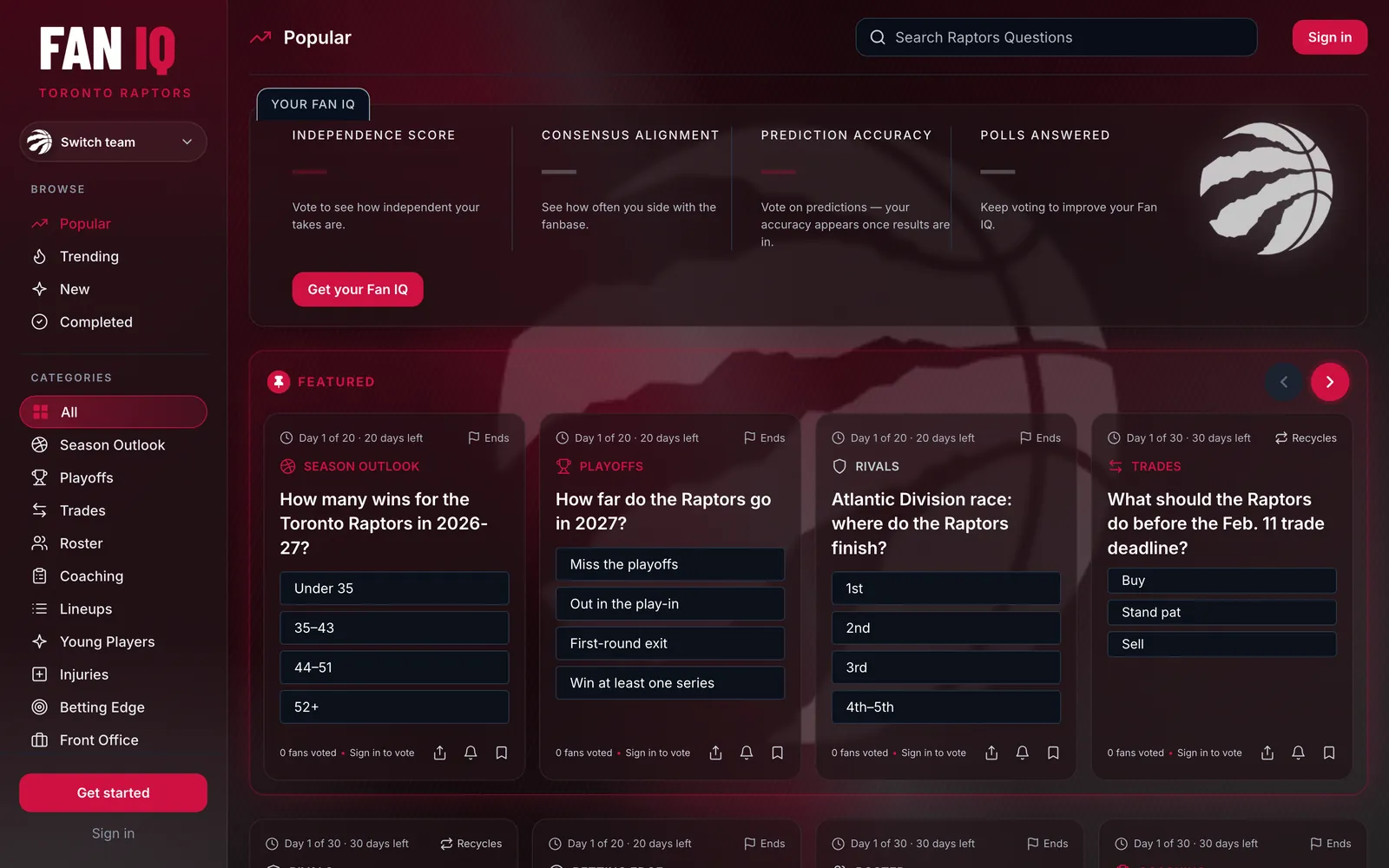Click the sidebar Sign in link
The height and width of the screenshot is (868, 1389).
tap(113, 833)
